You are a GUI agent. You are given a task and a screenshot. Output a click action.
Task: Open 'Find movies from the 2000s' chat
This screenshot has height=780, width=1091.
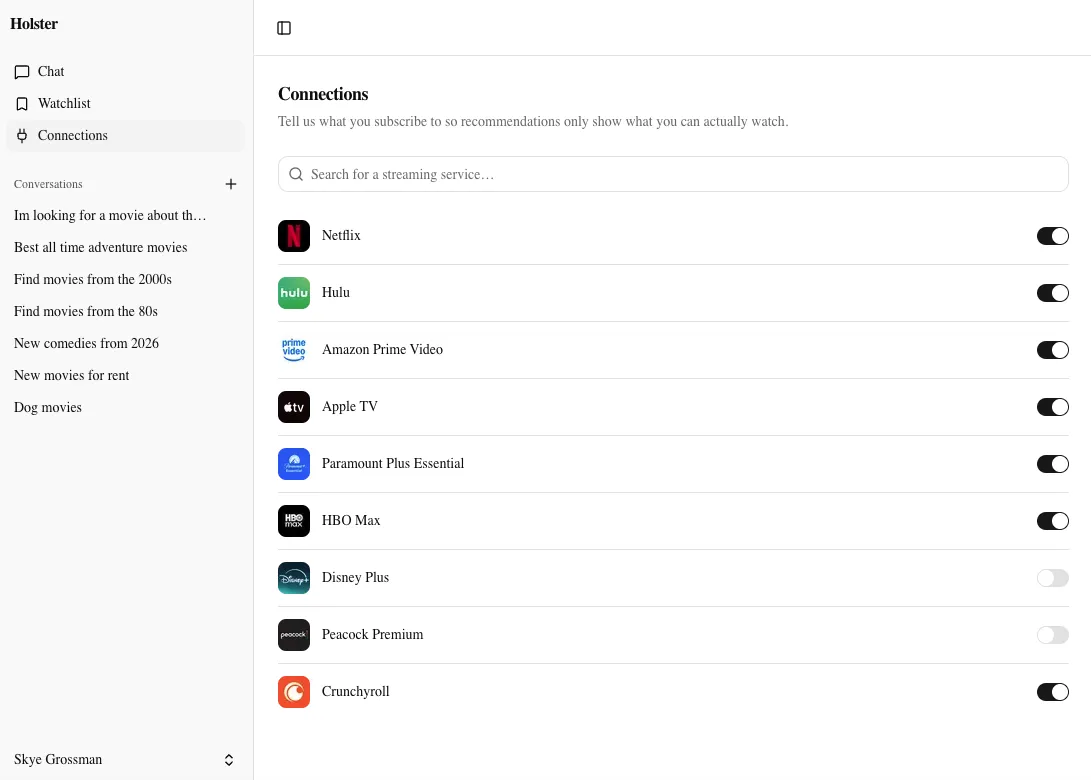pyautogui.click(x=125, y=280)
